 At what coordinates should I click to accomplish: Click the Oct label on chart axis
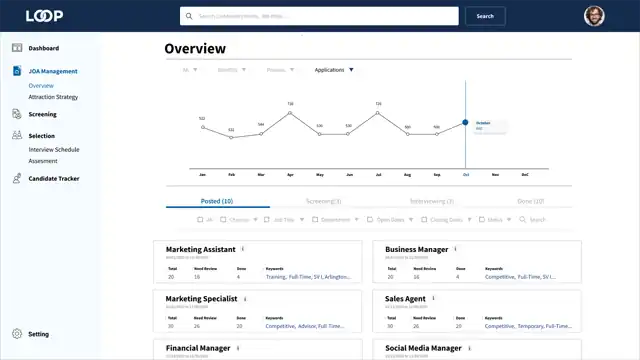pos(466,175)
